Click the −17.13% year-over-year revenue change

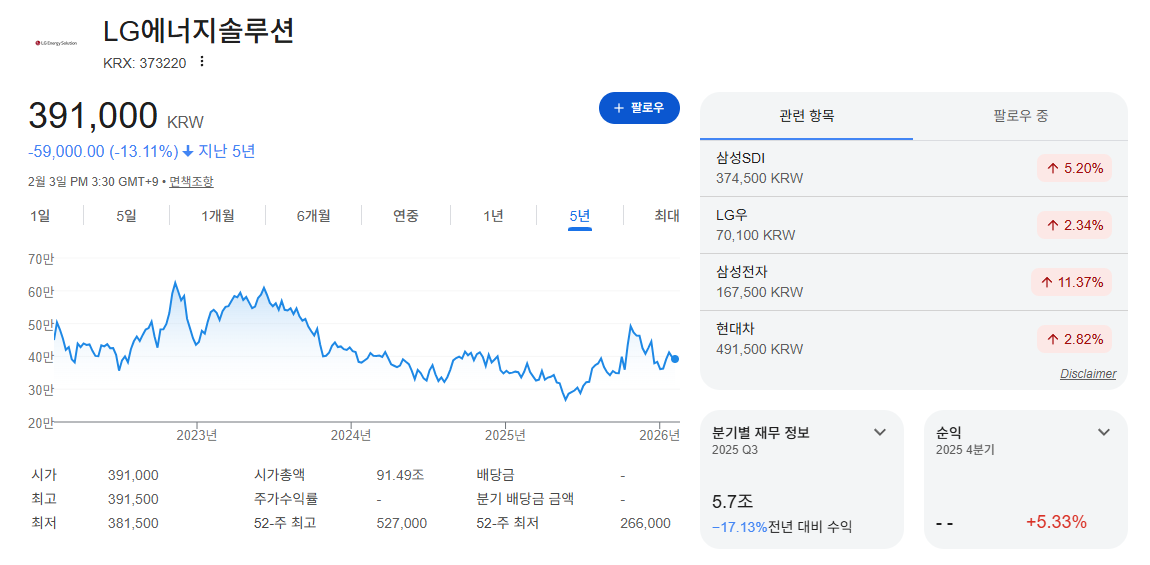pos(739,526)
